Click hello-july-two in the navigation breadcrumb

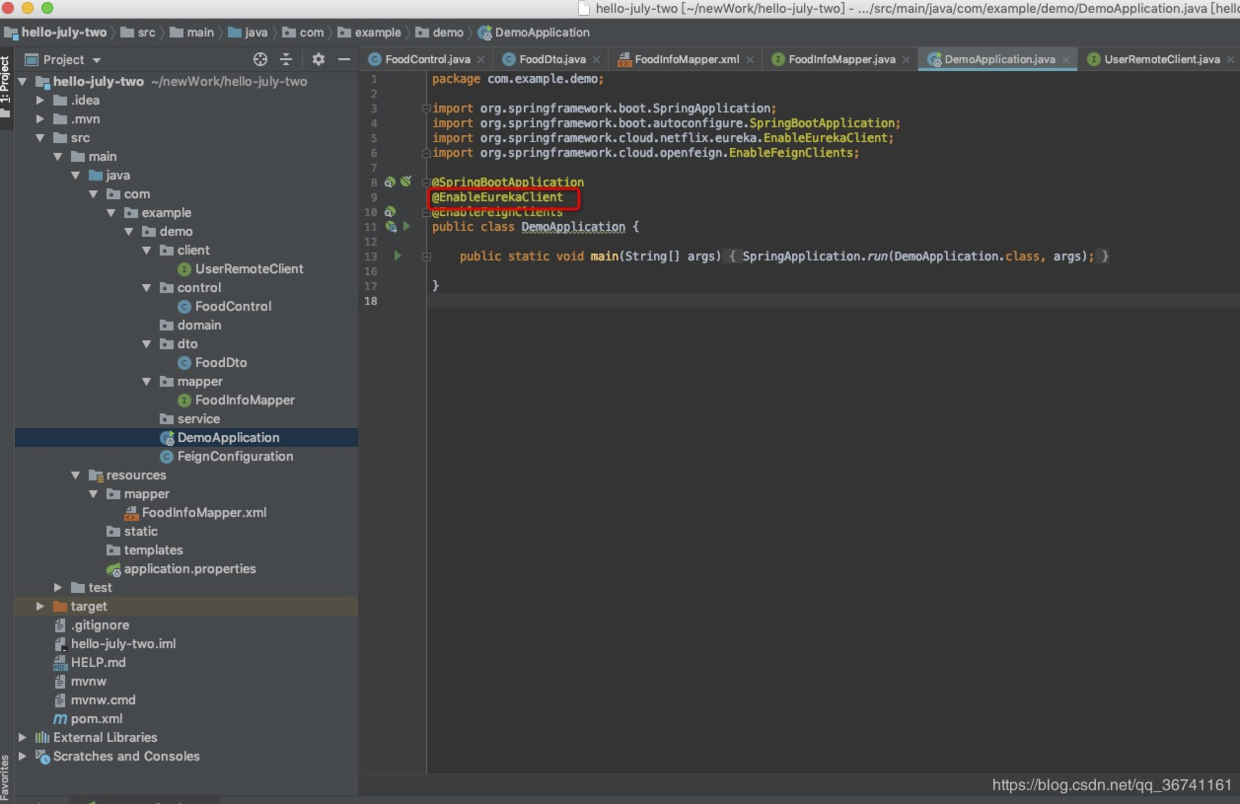64,32
